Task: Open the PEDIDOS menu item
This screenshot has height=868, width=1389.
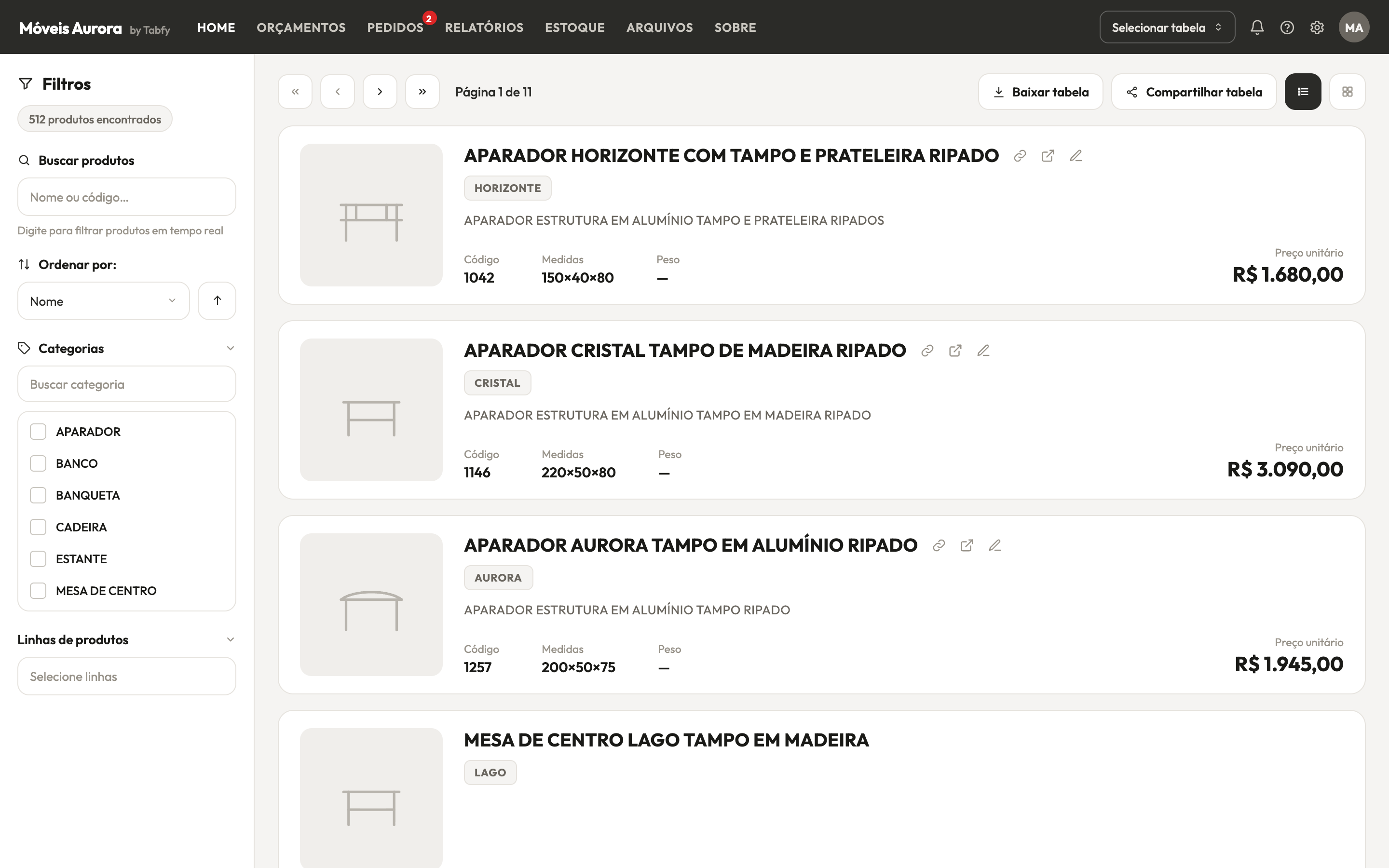Action: (x=395, y=27)
